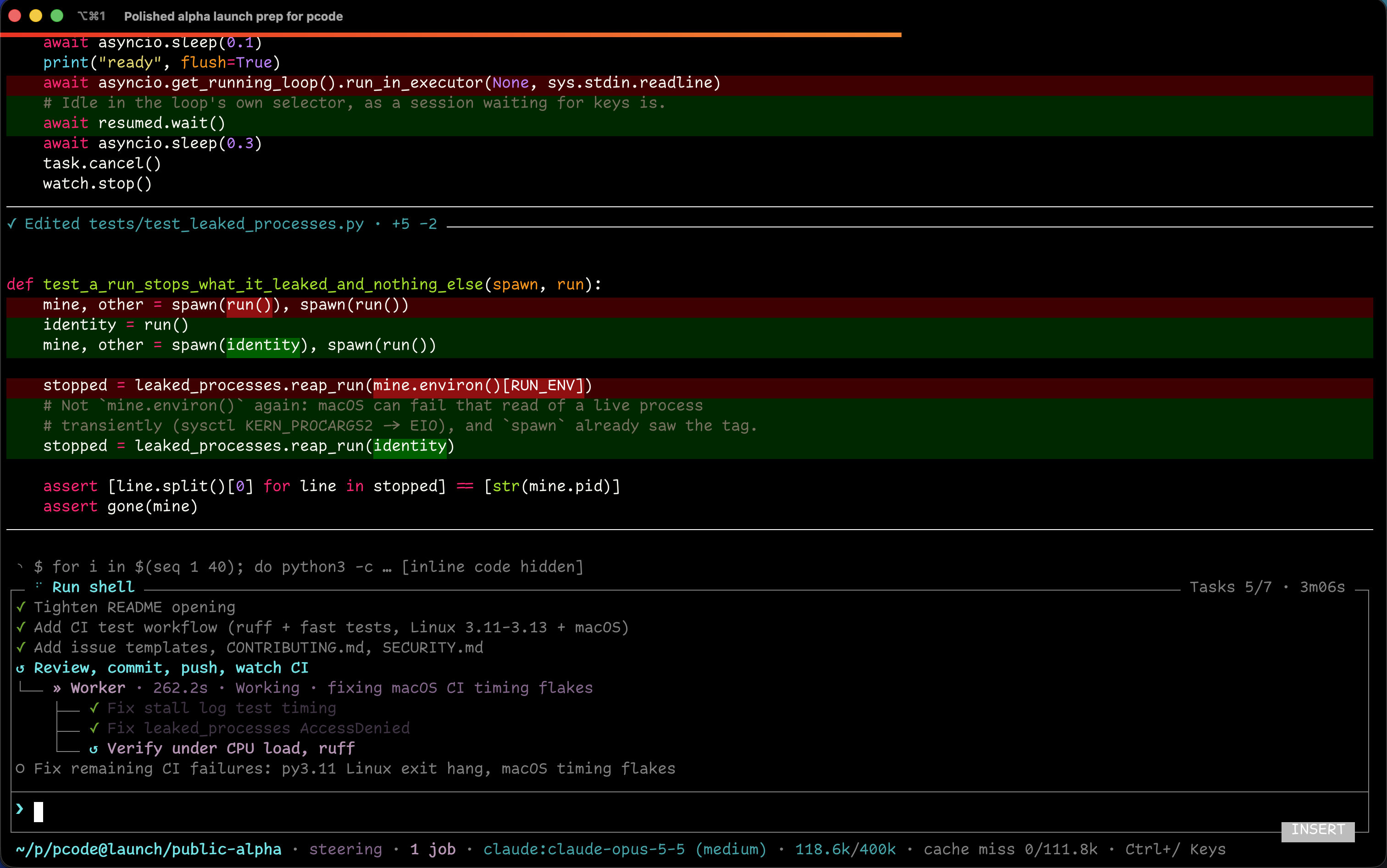Click the Run shell spinner icon
Viewport: 1387px width, 868px height.
click(39, 586)
